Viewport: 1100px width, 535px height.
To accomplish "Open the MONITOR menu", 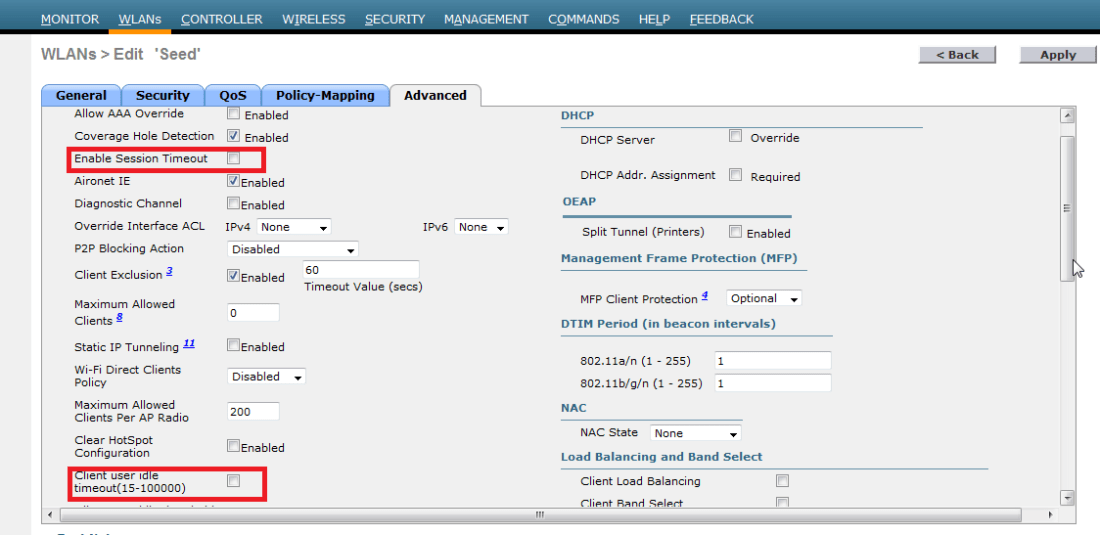I will 70,19.
